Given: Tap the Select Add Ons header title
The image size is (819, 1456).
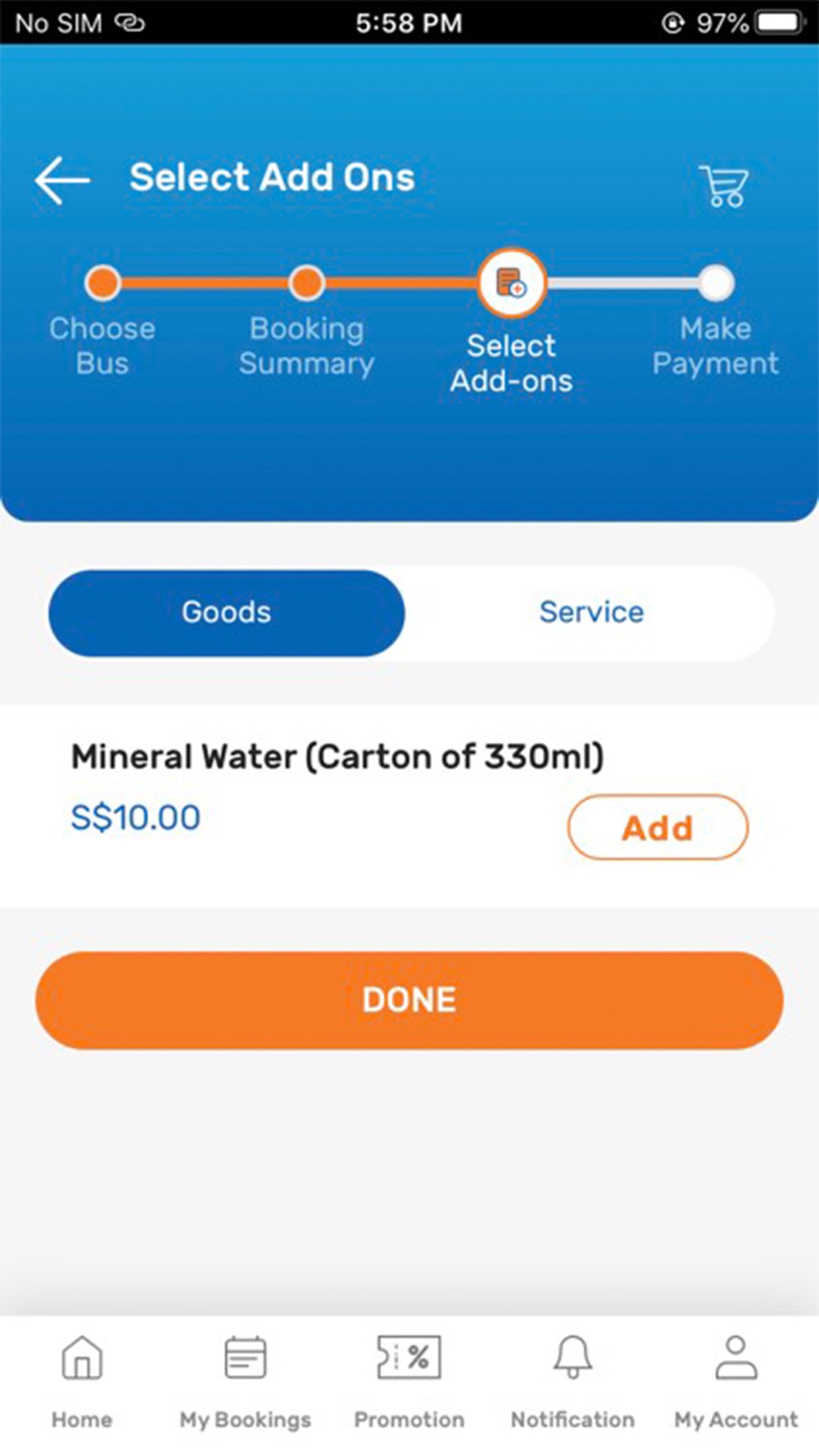Looking at the screenshot, I should point(272,178).
